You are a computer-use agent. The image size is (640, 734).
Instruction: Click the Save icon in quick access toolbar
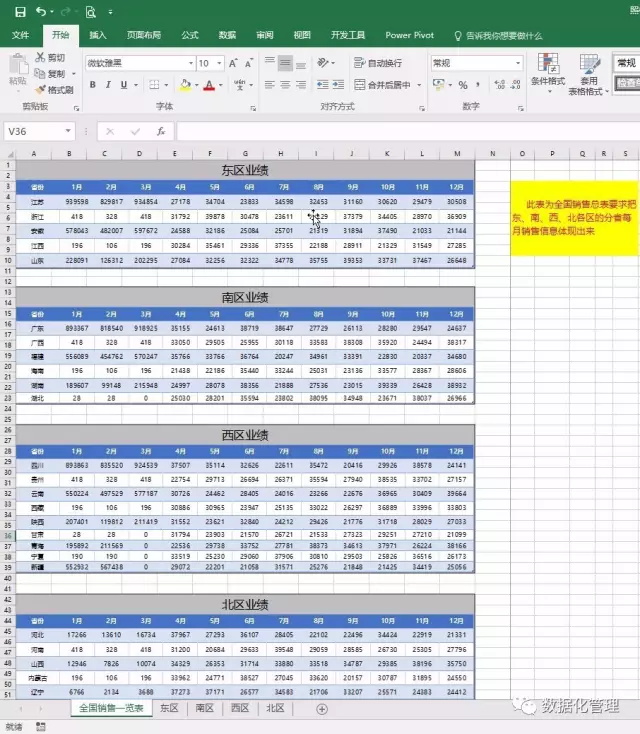pyautogui.click(x=20, y=12)
